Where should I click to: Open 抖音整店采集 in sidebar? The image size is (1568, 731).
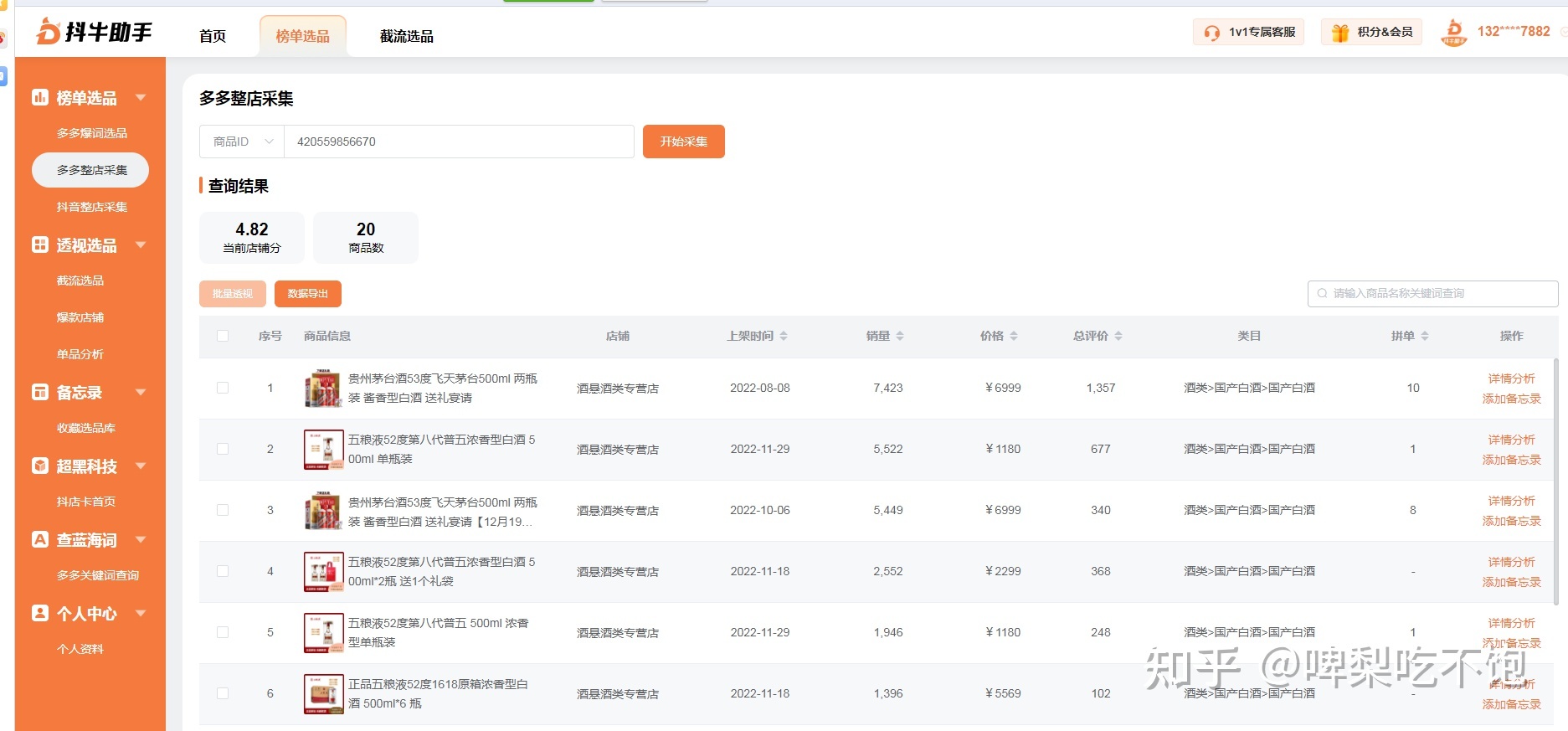coord(92,207)
